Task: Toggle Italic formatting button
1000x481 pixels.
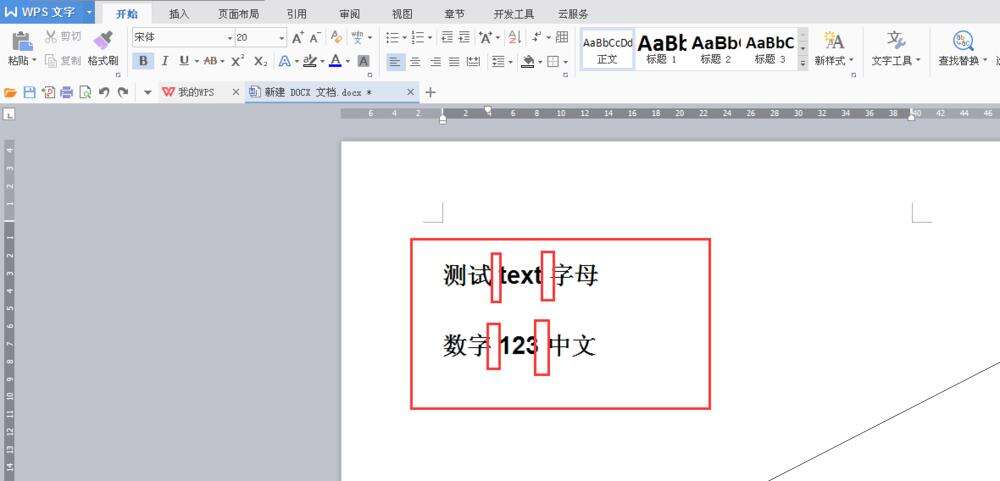Action: 165,61
